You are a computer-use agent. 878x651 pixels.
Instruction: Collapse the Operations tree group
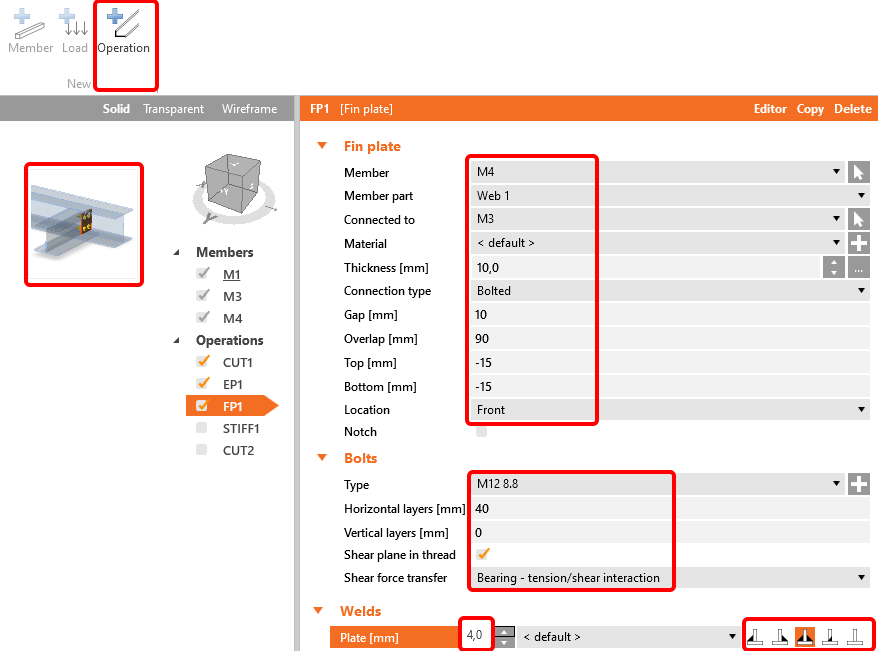pos(177,340)
